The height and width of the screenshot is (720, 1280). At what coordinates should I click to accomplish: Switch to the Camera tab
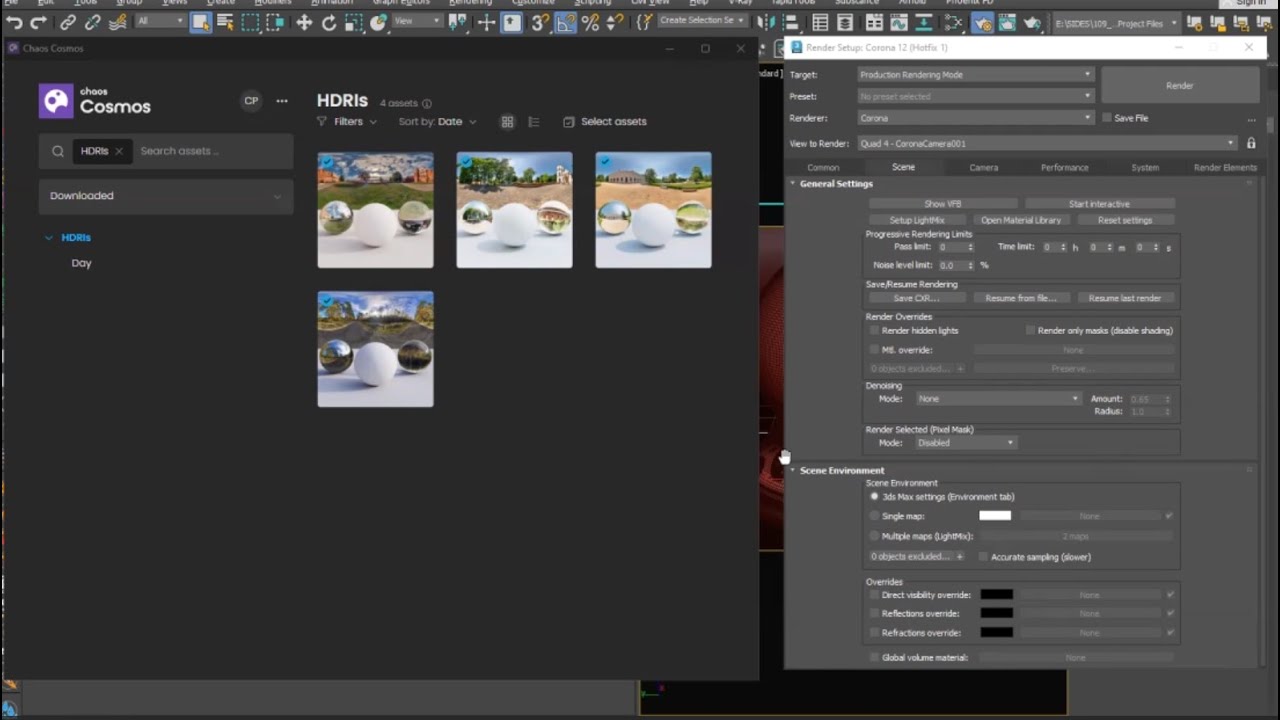983,167
